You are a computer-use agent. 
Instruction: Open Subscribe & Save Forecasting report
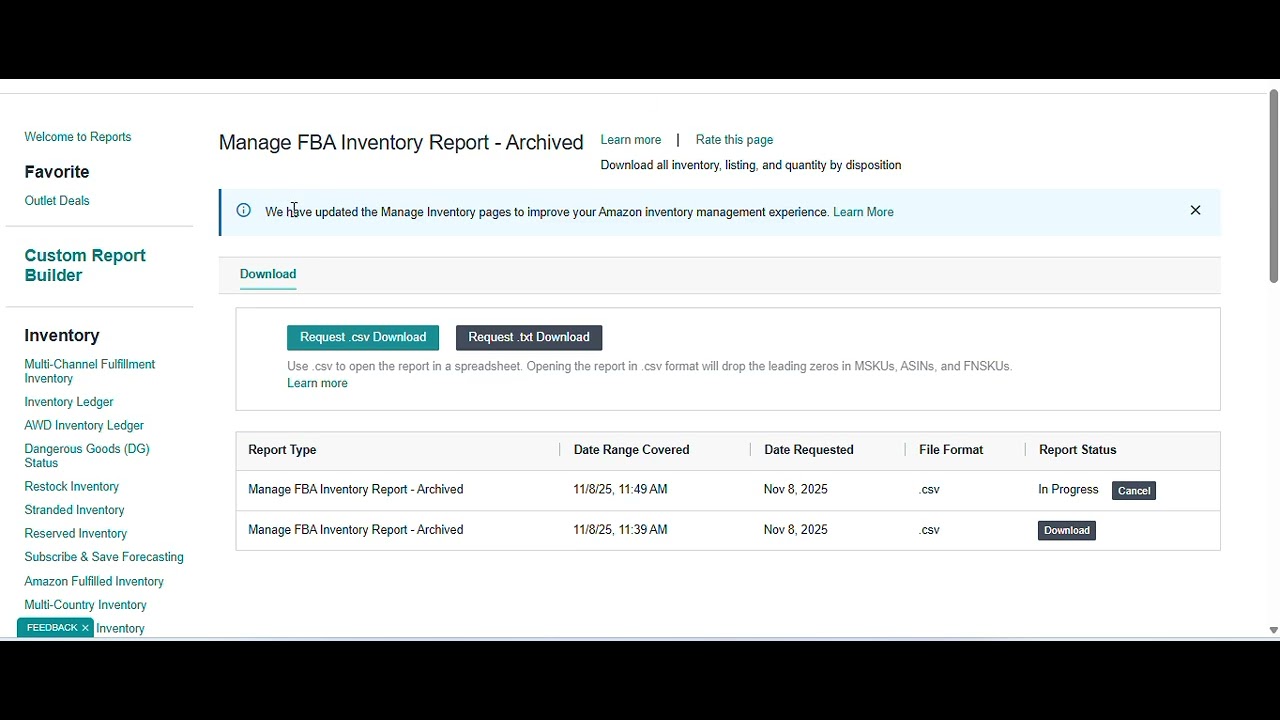pyautogui.click(x=104, y=557)
